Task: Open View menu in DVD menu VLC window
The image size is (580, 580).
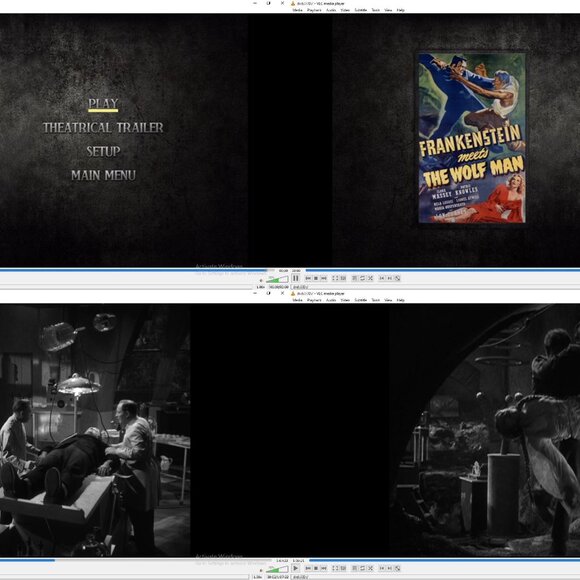Action: pos(388,10)
